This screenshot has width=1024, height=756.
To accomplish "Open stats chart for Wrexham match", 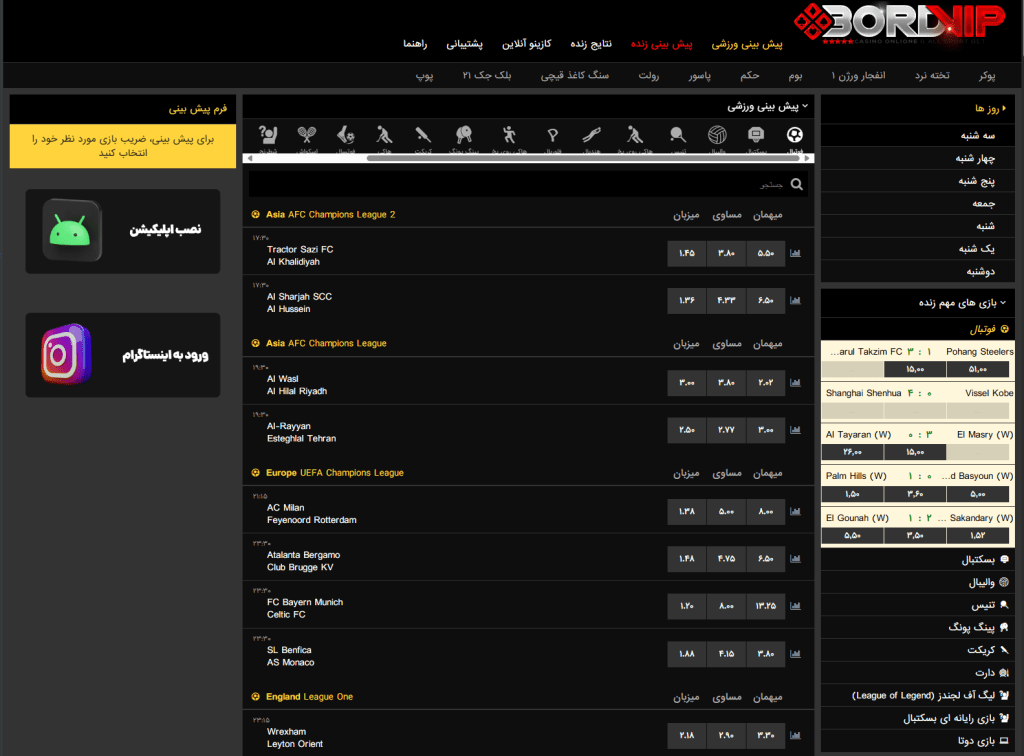I will click(x=795, y=735).
